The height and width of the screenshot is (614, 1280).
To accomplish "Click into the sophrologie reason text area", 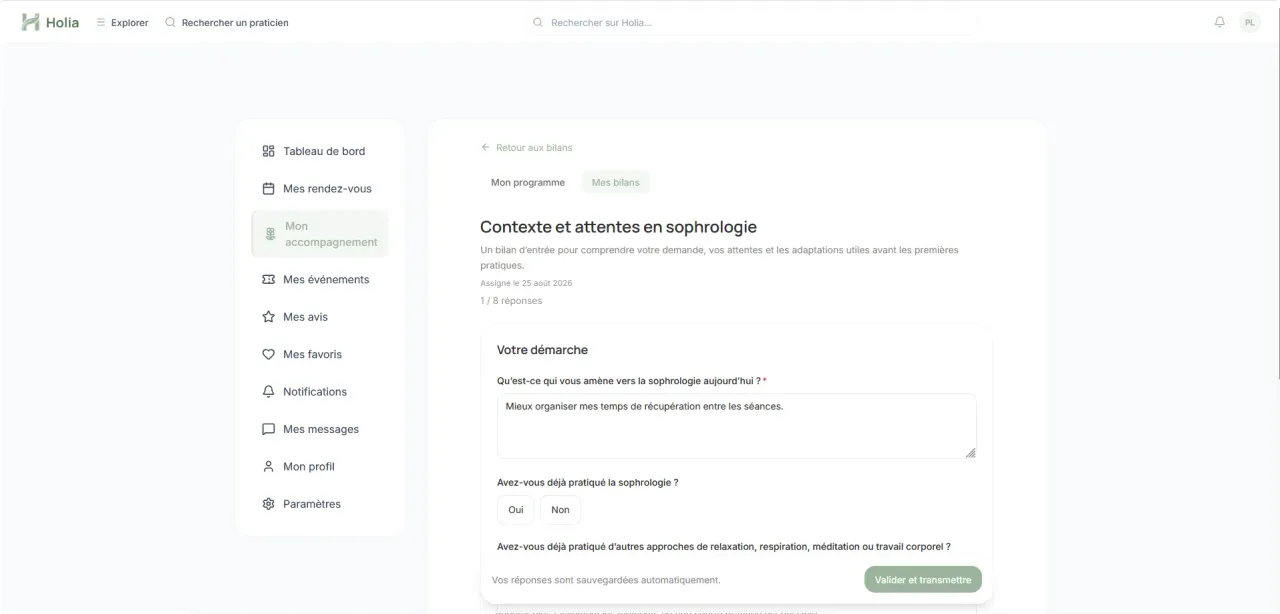I will click(736, 426).
